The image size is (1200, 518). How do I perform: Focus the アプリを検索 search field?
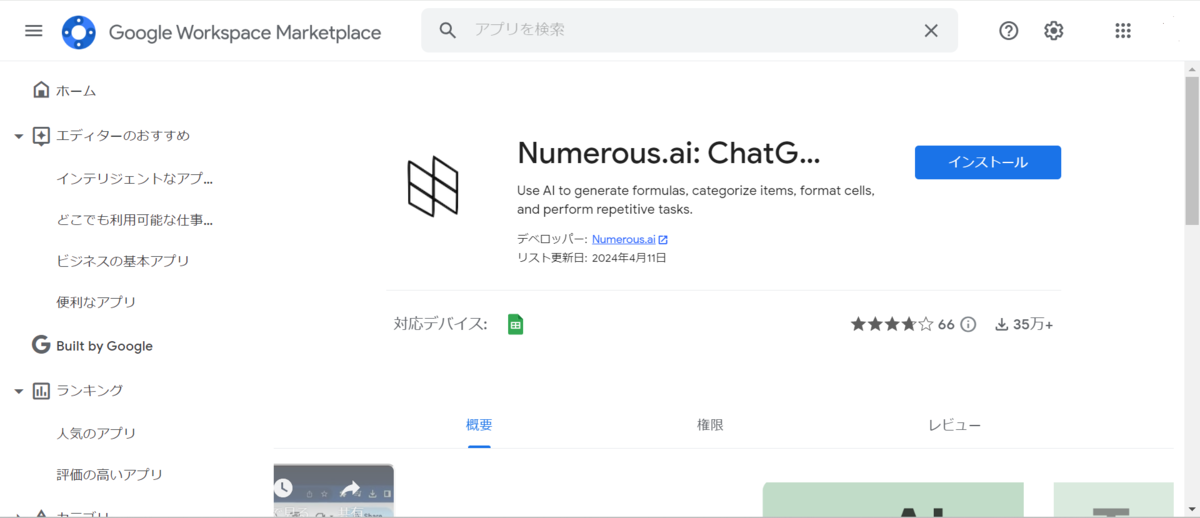point(690,30)
